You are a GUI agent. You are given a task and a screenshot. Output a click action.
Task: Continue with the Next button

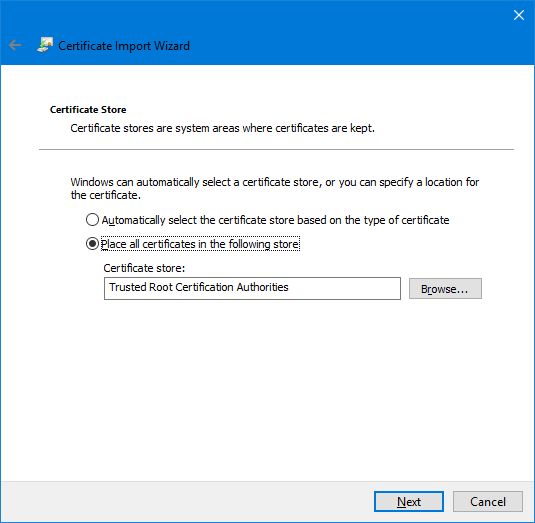pyautogui.click(x=409, y=502)
